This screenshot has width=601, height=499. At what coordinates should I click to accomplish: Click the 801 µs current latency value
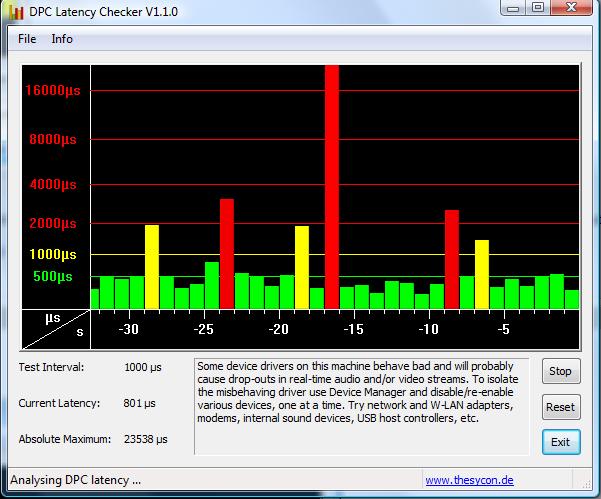coord(140,403)
